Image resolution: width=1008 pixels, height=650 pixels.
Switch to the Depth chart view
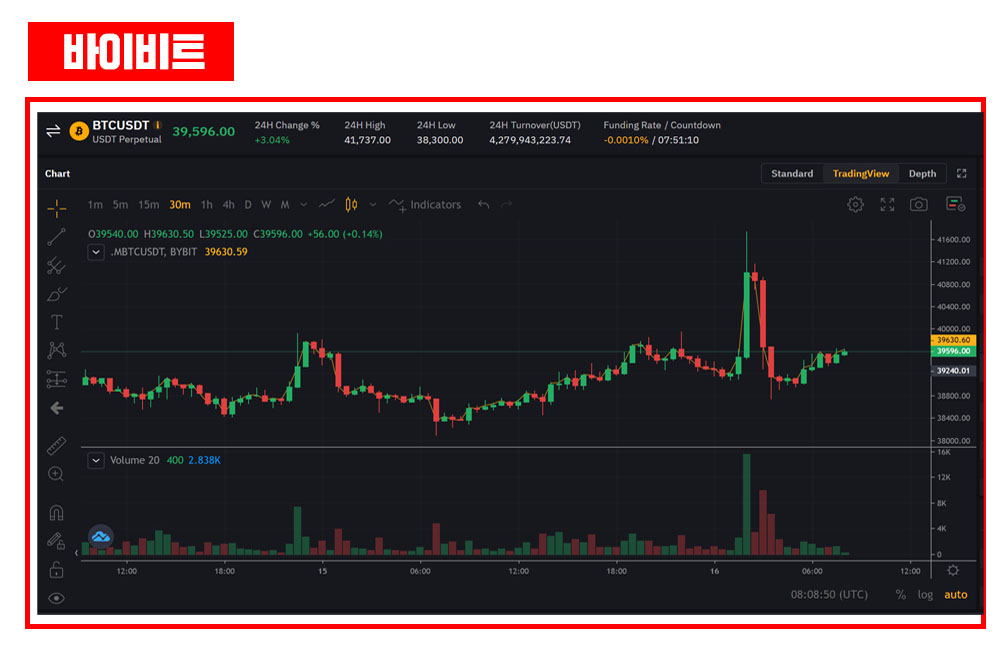(x=922, y=174)
